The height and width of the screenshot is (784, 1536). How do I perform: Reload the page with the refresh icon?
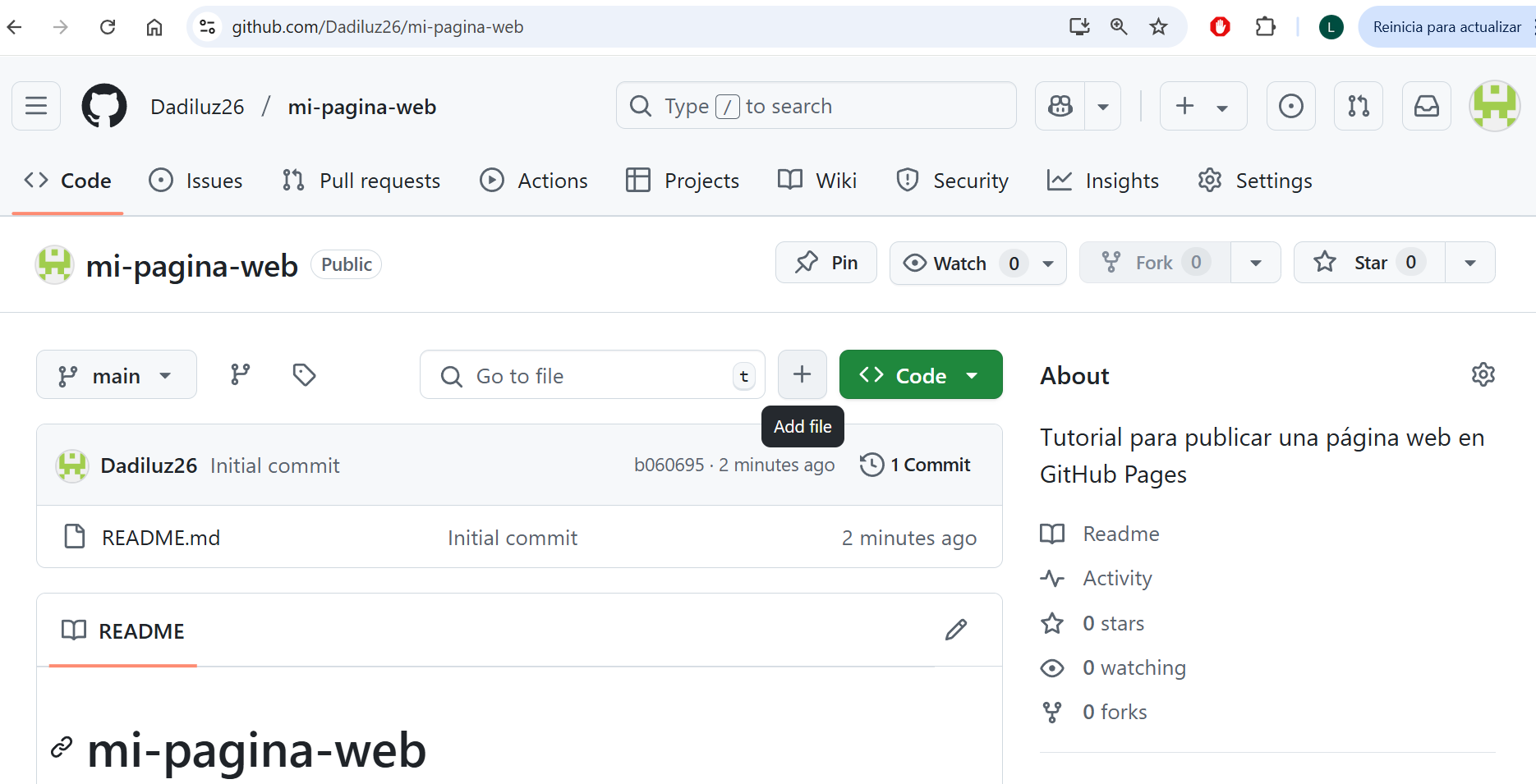tap(108, 27)
